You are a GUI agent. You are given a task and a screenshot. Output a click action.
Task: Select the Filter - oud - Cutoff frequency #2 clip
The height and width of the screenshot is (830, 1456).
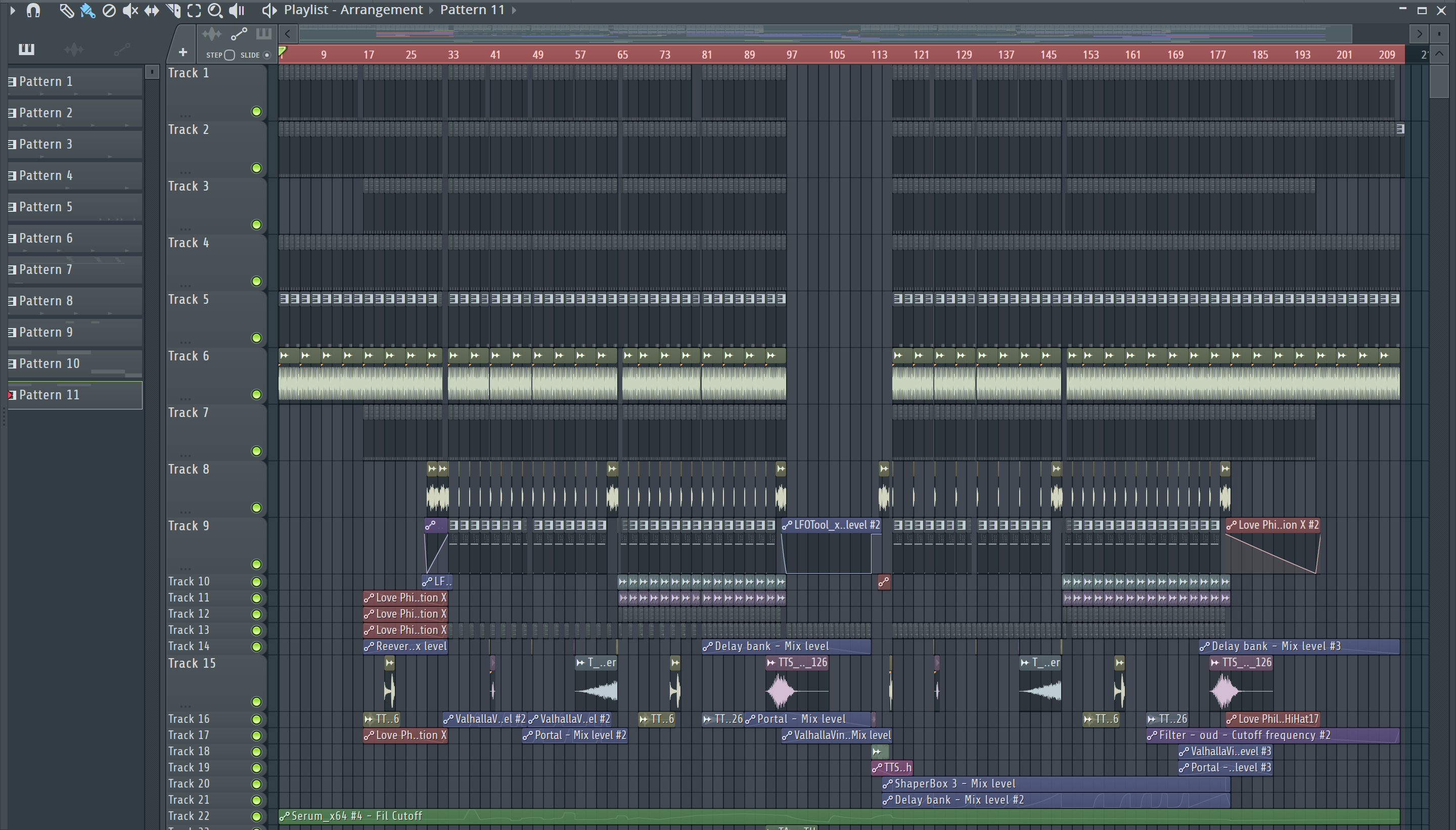pos(1273,735)
